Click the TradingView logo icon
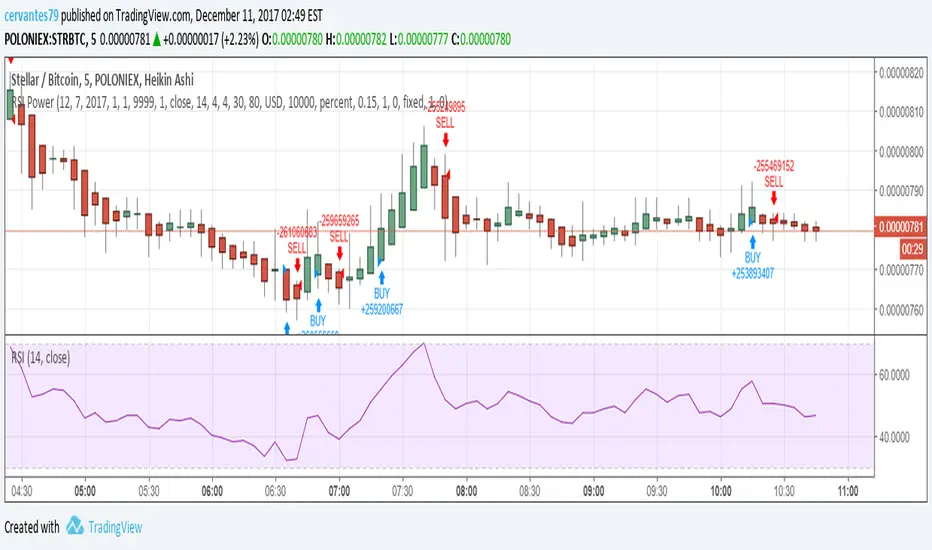 [x=74, y=526]
